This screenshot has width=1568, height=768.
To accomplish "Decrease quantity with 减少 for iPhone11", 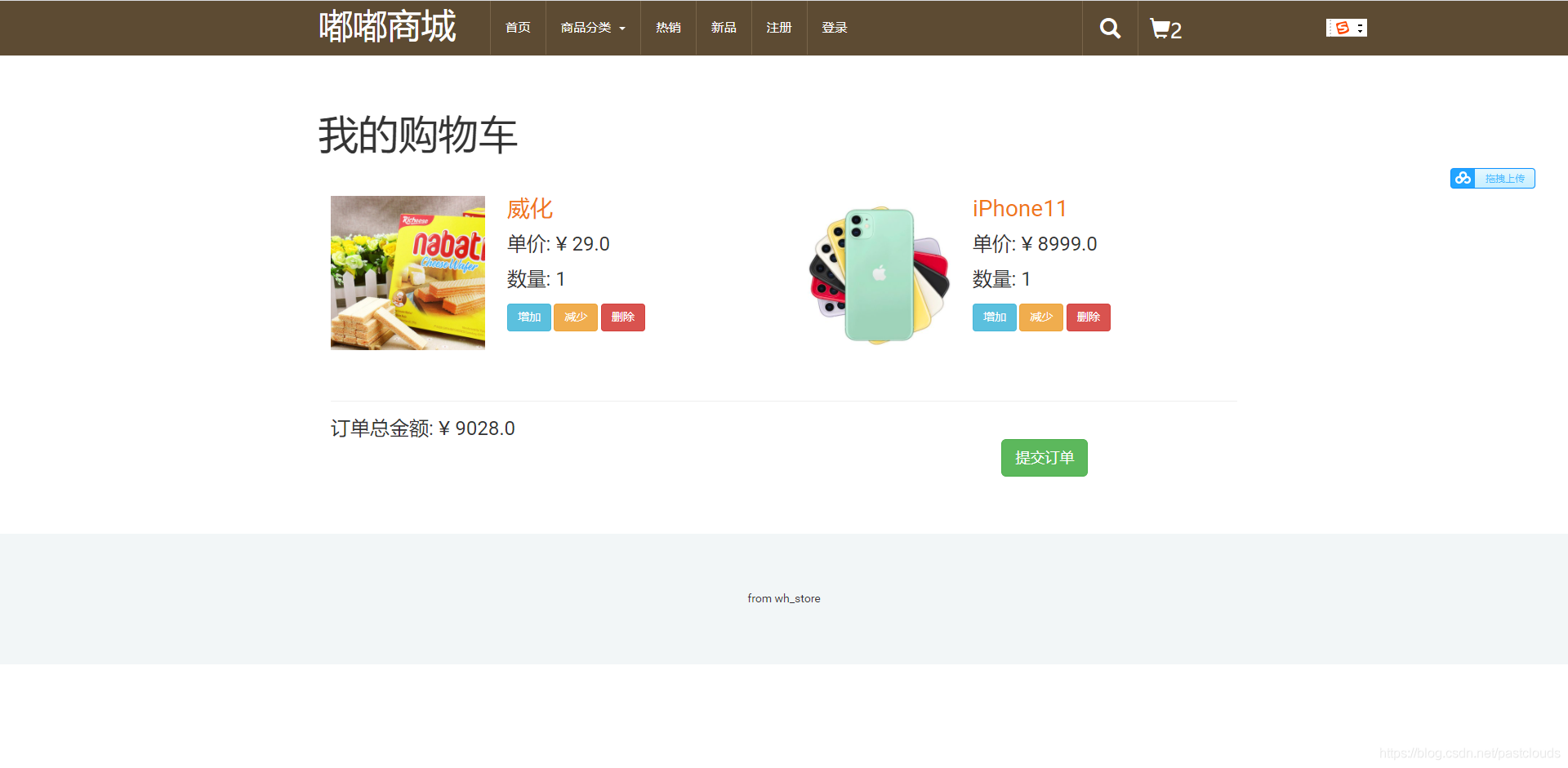I will 1041,317.
